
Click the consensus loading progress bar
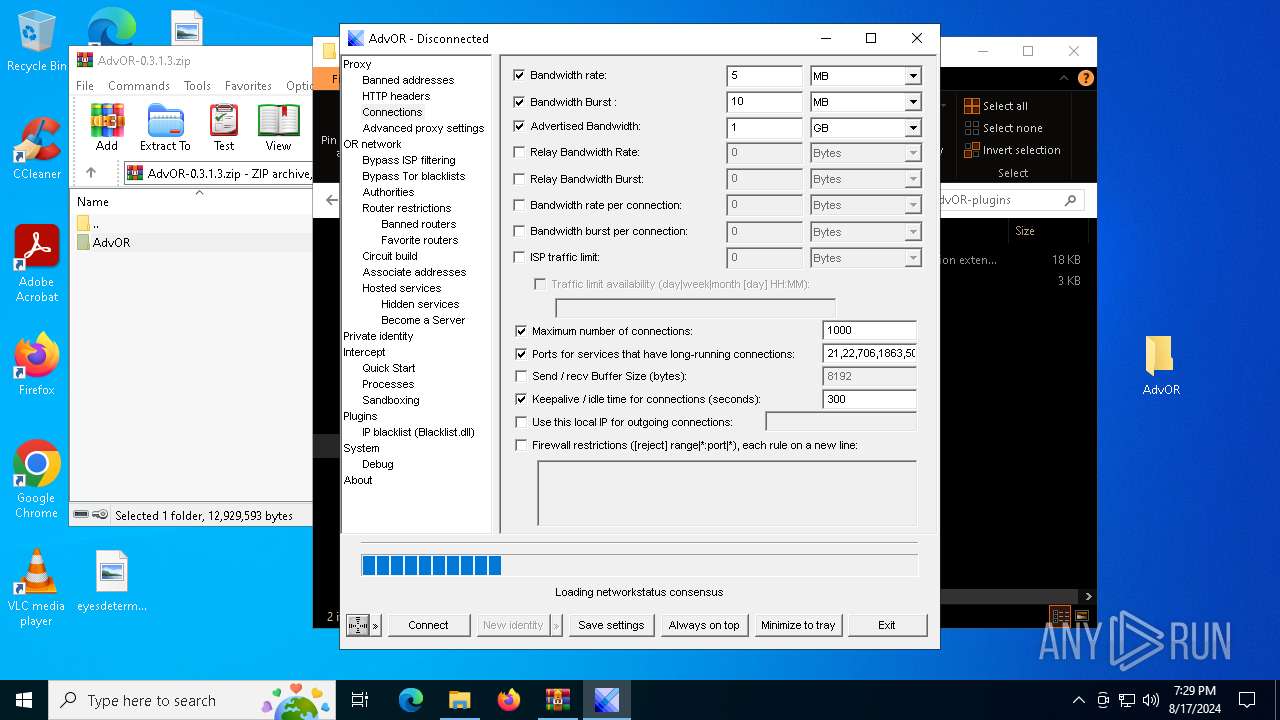639,566
